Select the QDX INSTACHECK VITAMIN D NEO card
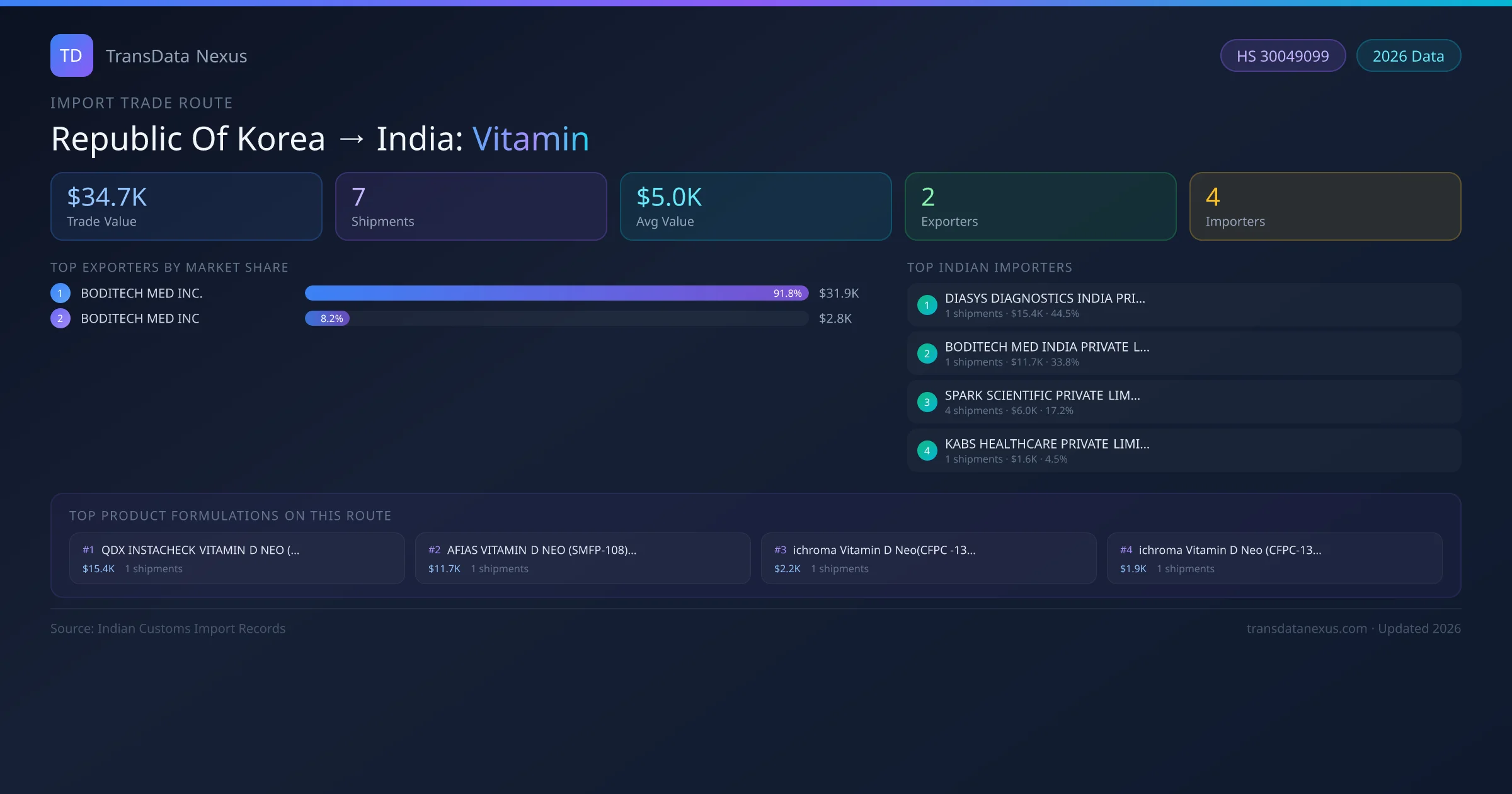This screenshot has width=1512, height=794. coord(238,558)
